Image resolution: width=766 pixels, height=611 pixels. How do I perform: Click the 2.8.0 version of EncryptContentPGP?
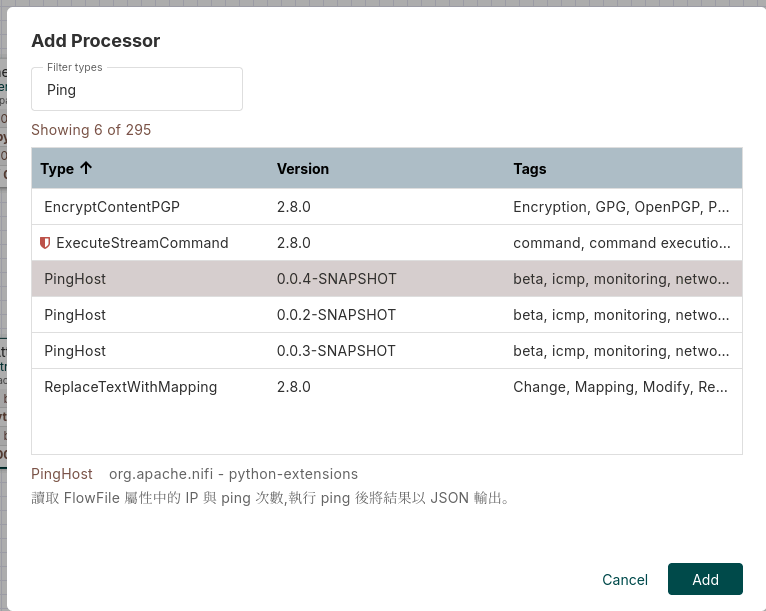pyautogui.click(x=294, y=207)
